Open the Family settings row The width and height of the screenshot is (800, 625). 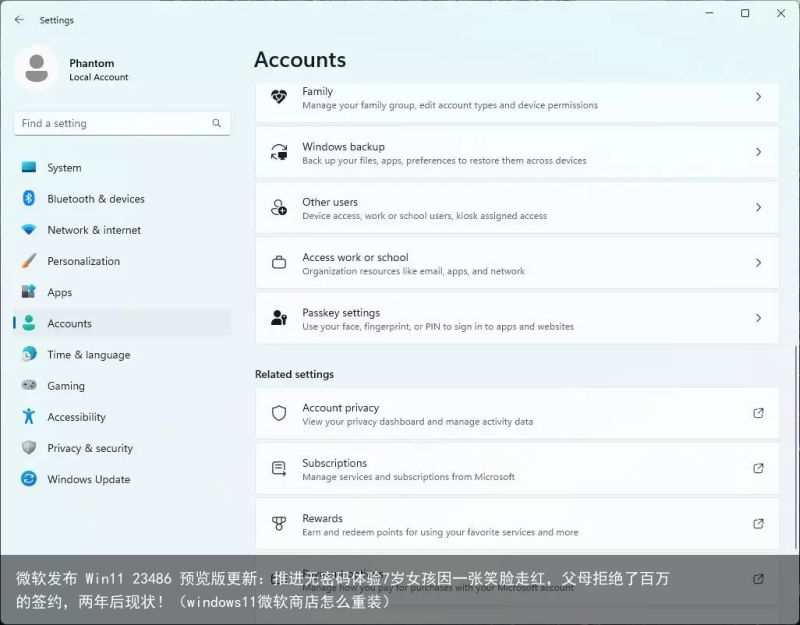(517, 101)
